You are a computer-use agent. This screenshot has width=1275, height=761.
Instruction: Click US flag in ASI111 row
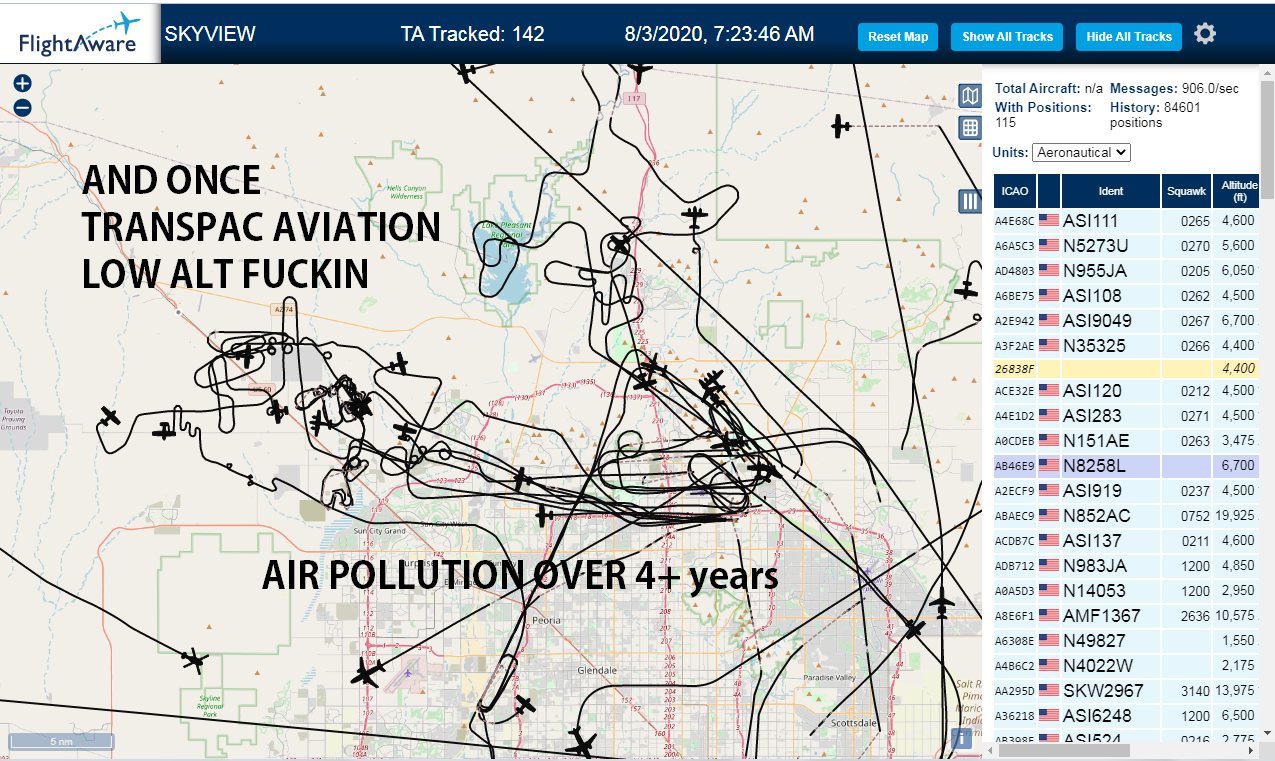(1049, 221)
